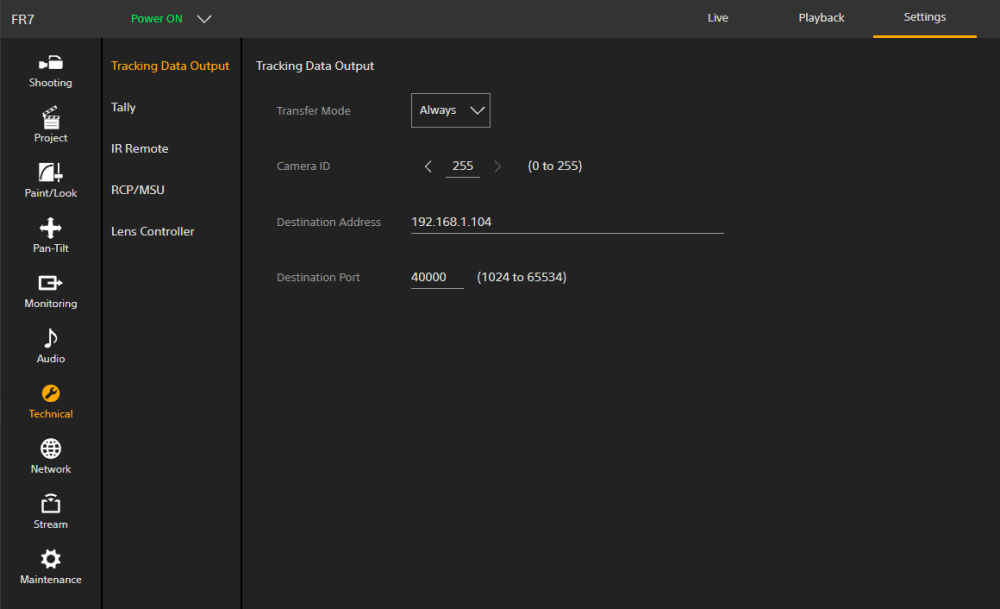The width and height of the screenshot is (1000, 609).
Task: Click the Destination Port field
Action: [x=436, y=277]
